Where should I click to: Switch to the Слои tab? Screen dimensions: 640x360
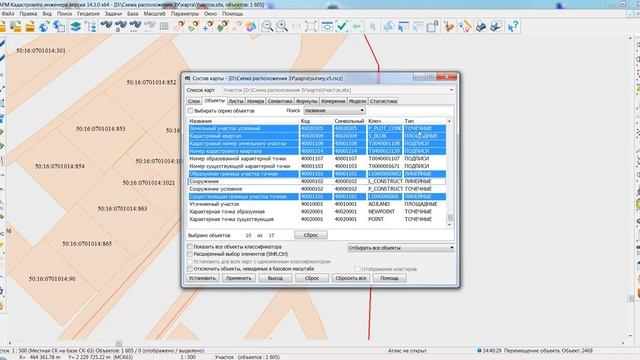(x=194, y=101)
